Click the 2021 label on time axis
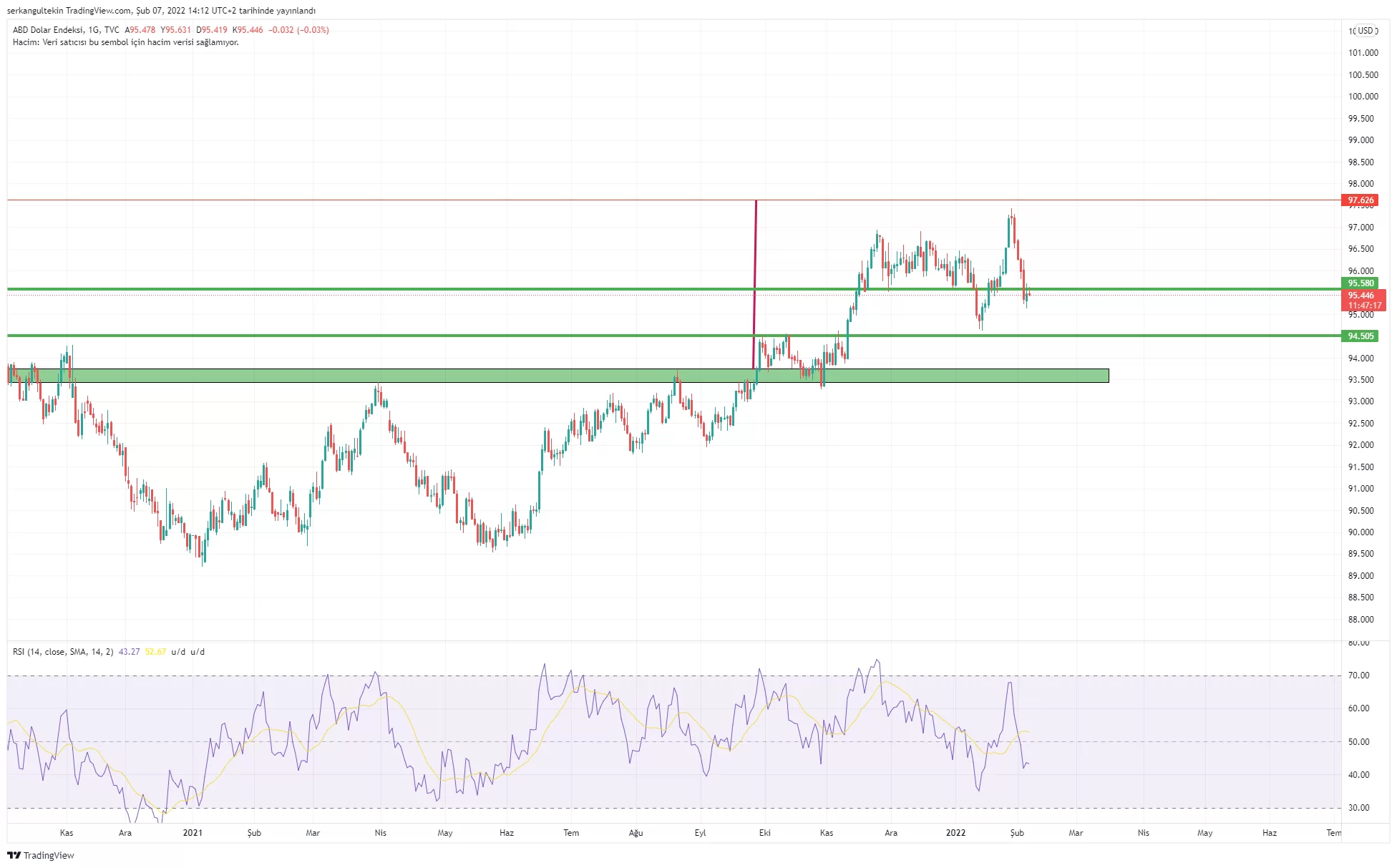The image size is (1397, 868). click(x=193, y=833)
